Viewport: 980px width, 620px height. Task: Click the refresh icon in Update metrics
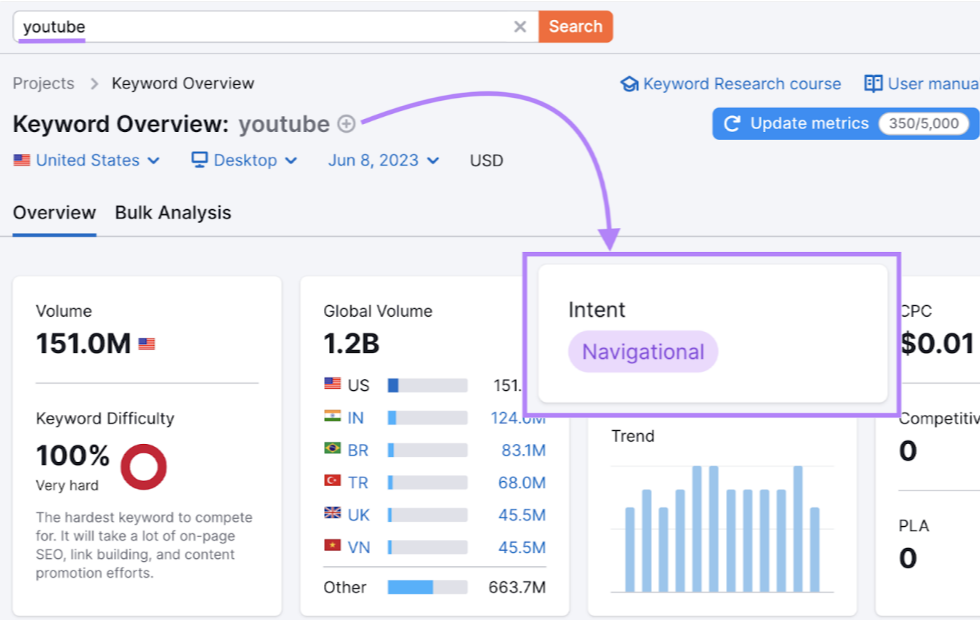coord(732,124)
